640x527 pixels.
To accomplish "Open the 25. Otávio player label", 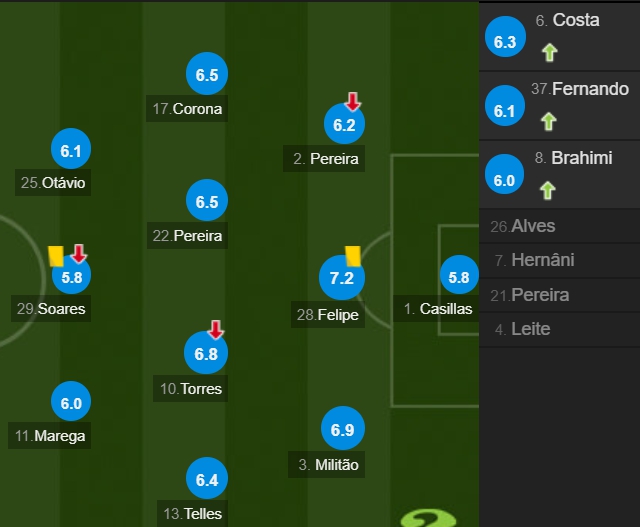I will 53,183.
